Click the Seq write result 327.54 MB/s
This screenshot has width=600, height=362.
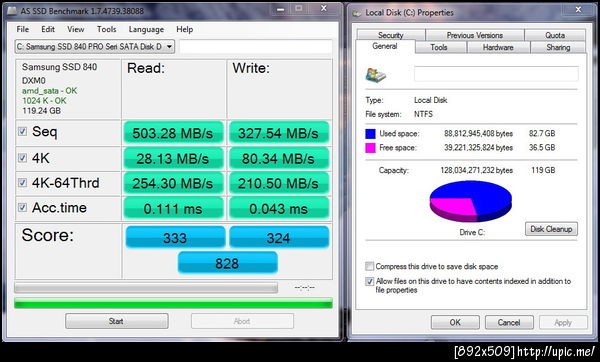pos(279,133)
